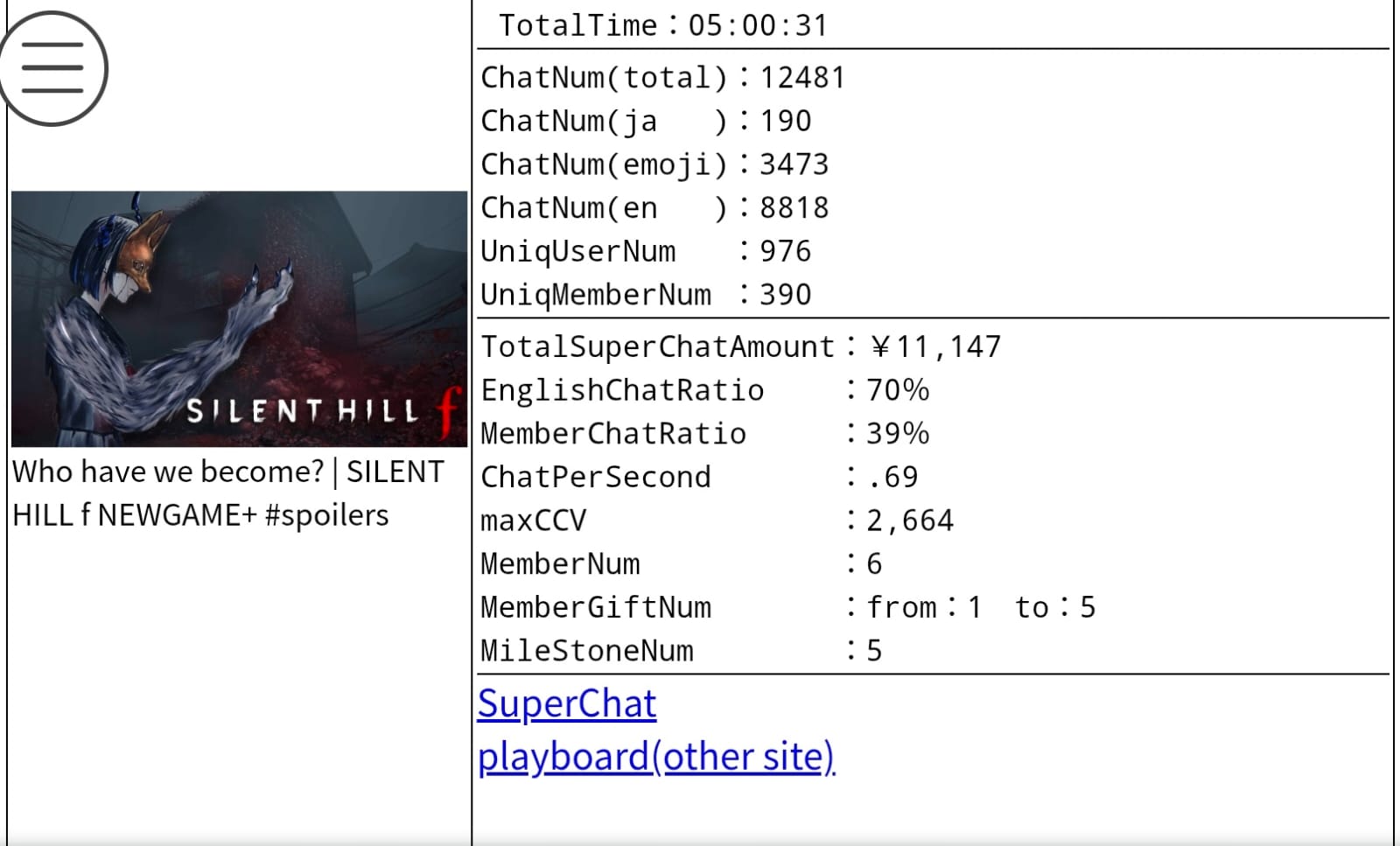Screen dimensions: 1400x846
Task: Click the ChatNum(total) value 12481
Action: coord(802,78)
